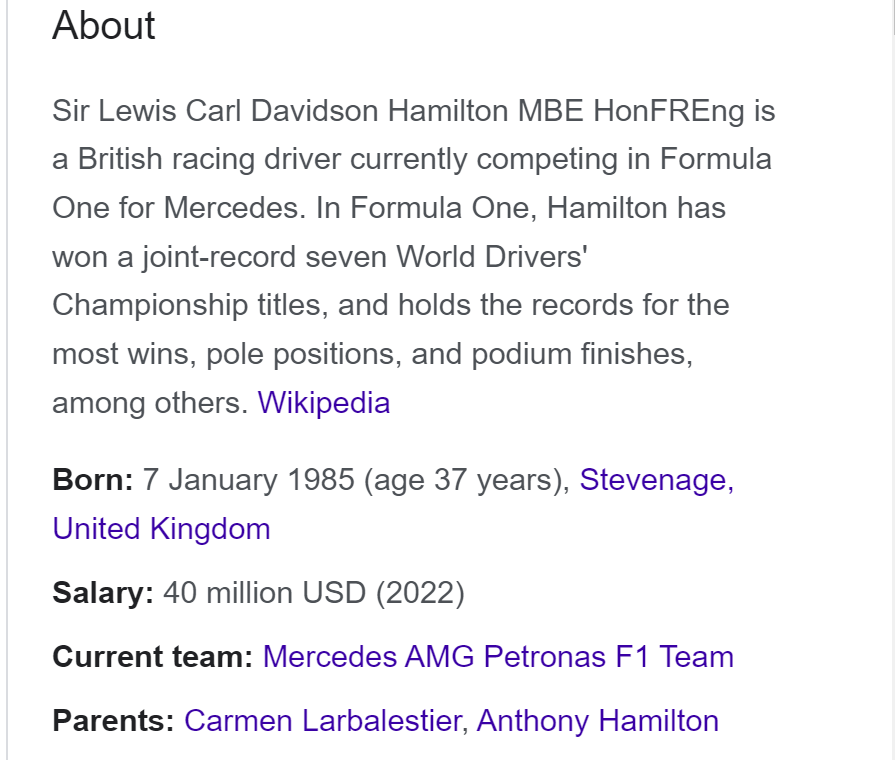The height and width of the screenshot is (760, 895).
Task: Click the 40 million USD salary value
Action: point(264,593)
